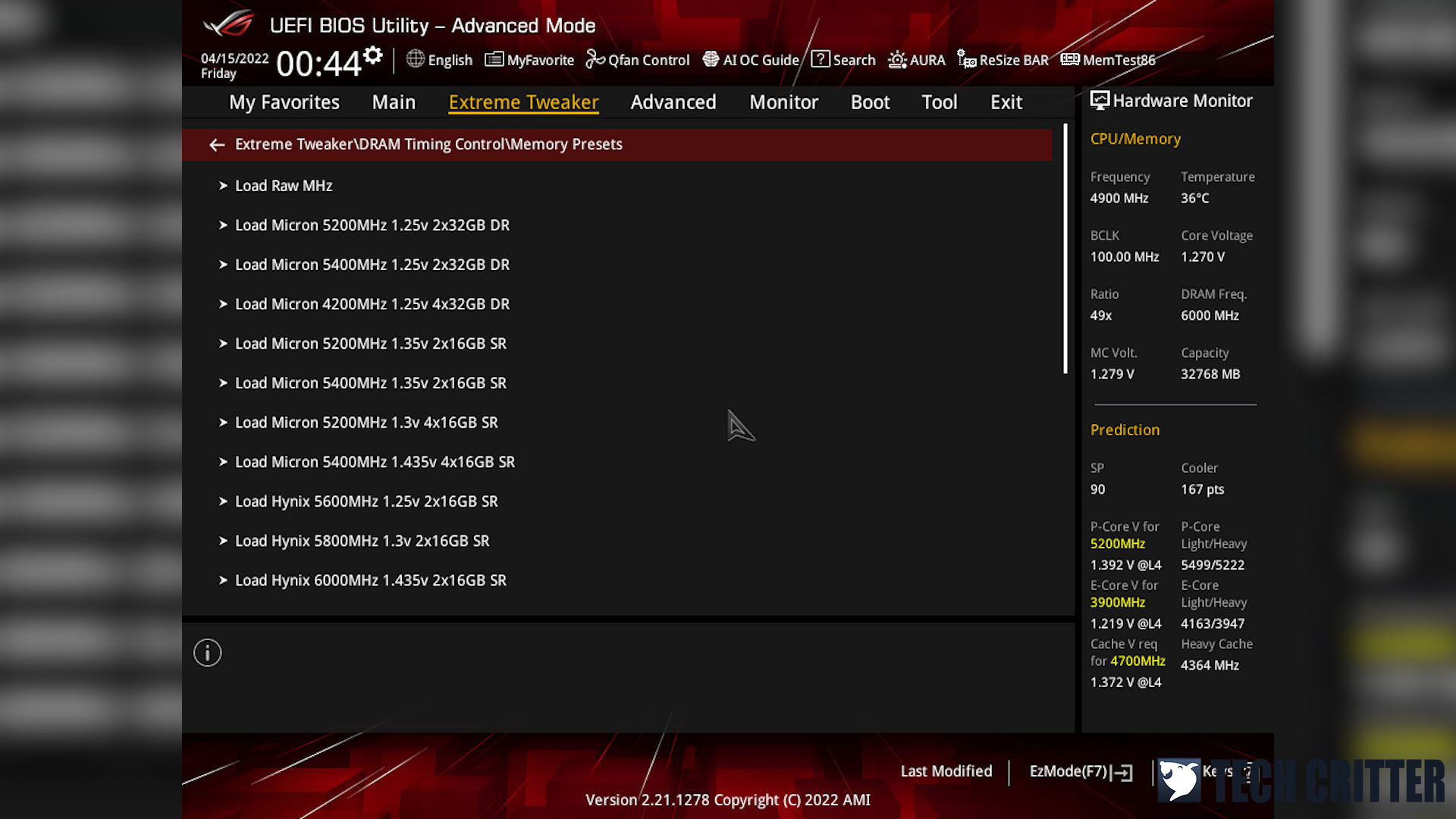The image size is (1456, 819).
Task: Click the SP value 90
Action: point(1097,489)
